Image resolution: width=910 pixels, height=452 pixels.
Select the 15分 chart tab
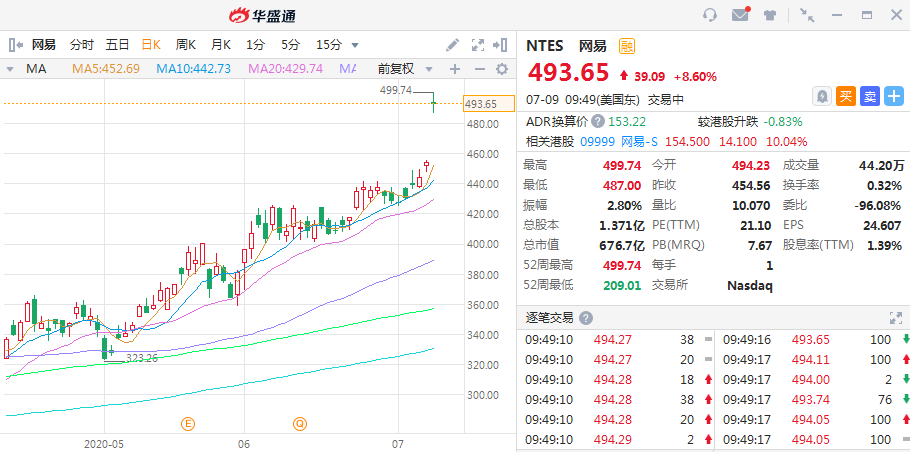[x=329, y=45]
